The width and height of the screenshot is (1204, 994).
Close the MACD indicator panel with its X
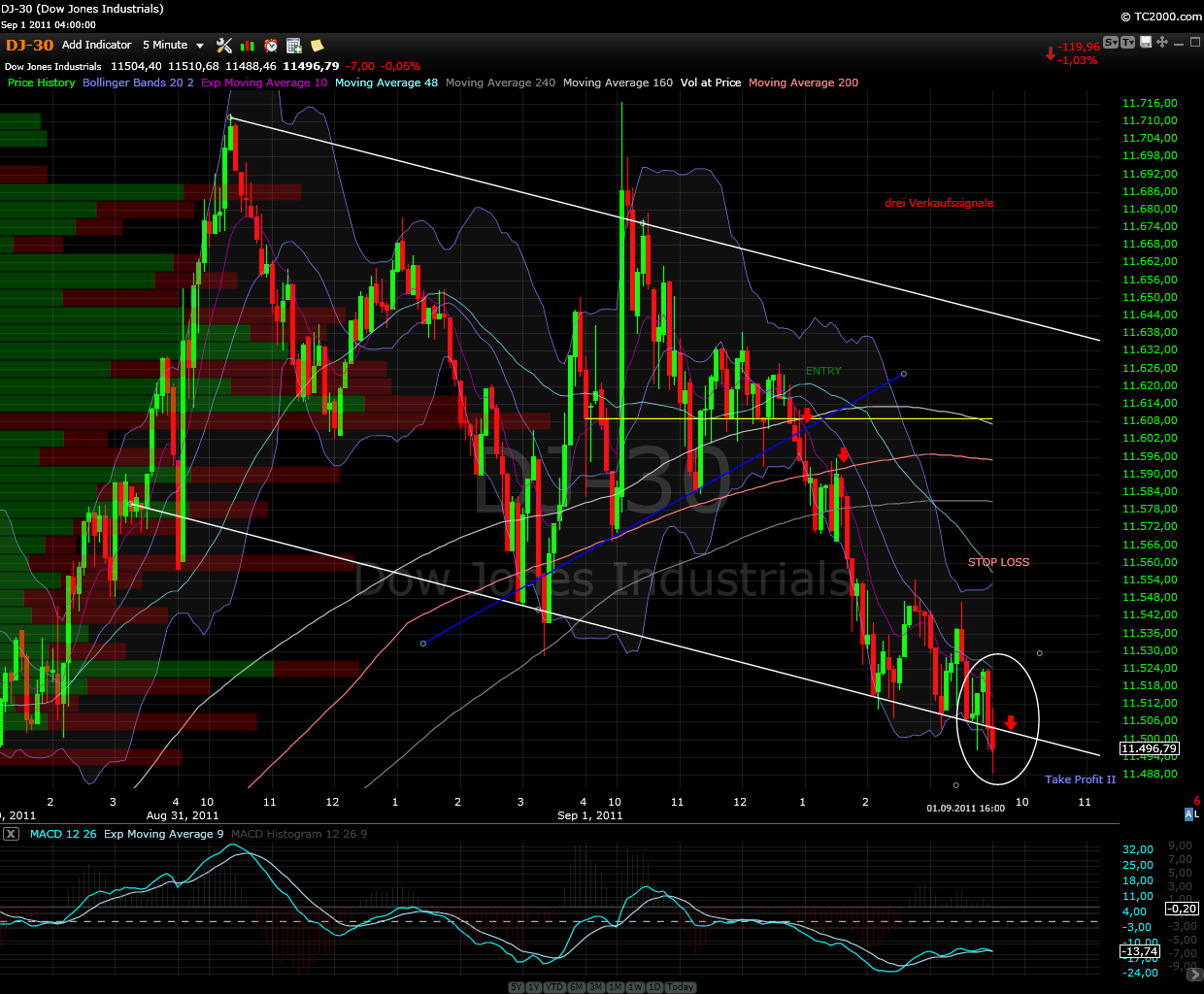click(11, 833)
